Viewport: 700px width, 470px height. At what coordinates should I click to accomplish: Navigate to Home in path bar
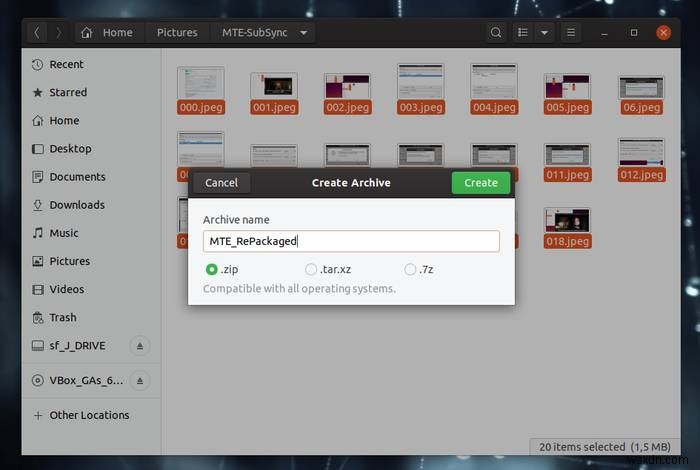coord(107,33)
